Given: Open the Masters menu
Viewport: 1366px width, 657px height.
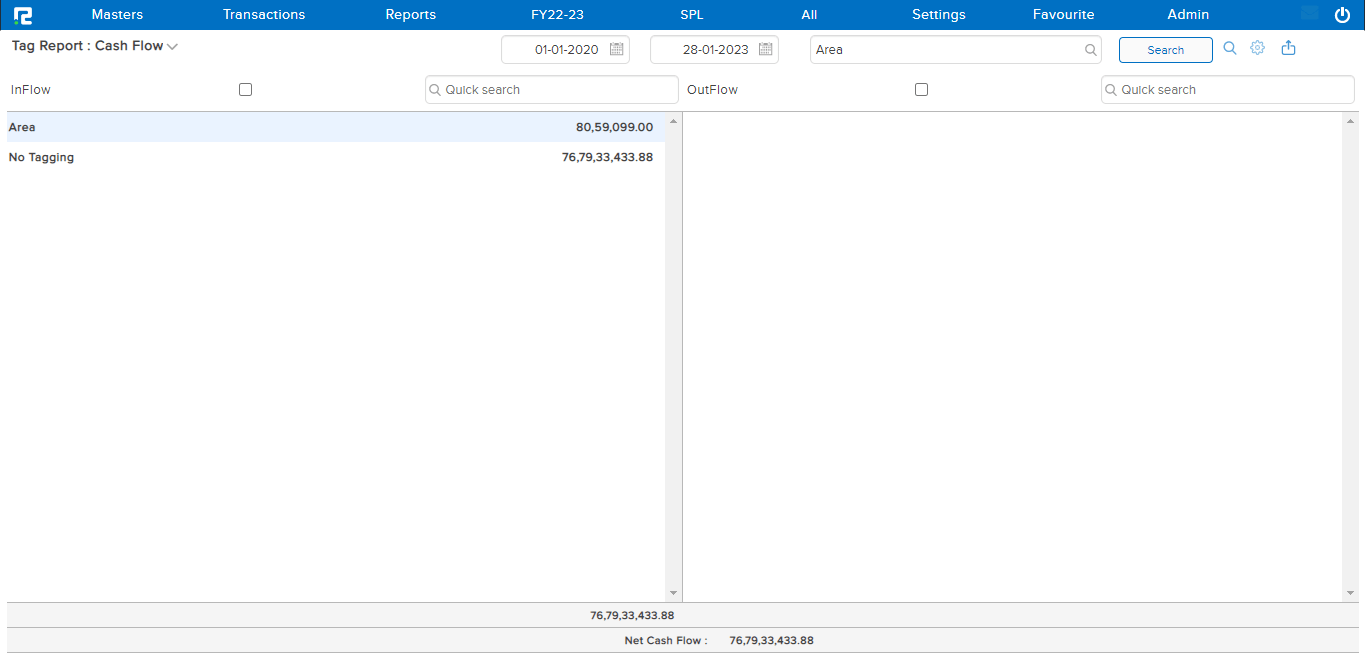Looking at the screenshot, I should pyautogui.click(x=117, y=15).
